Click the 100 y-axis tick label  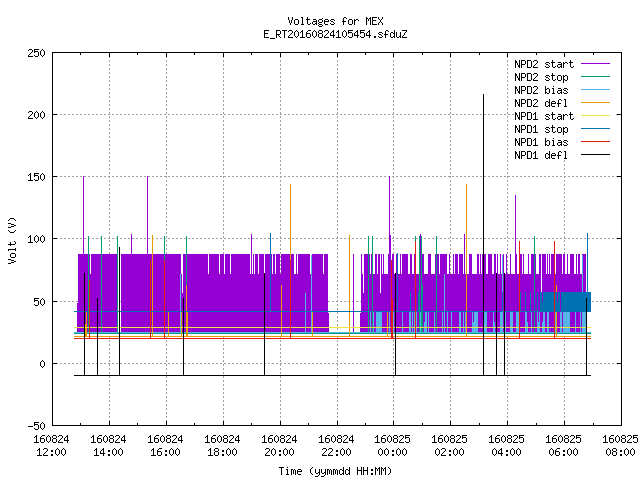36,239
